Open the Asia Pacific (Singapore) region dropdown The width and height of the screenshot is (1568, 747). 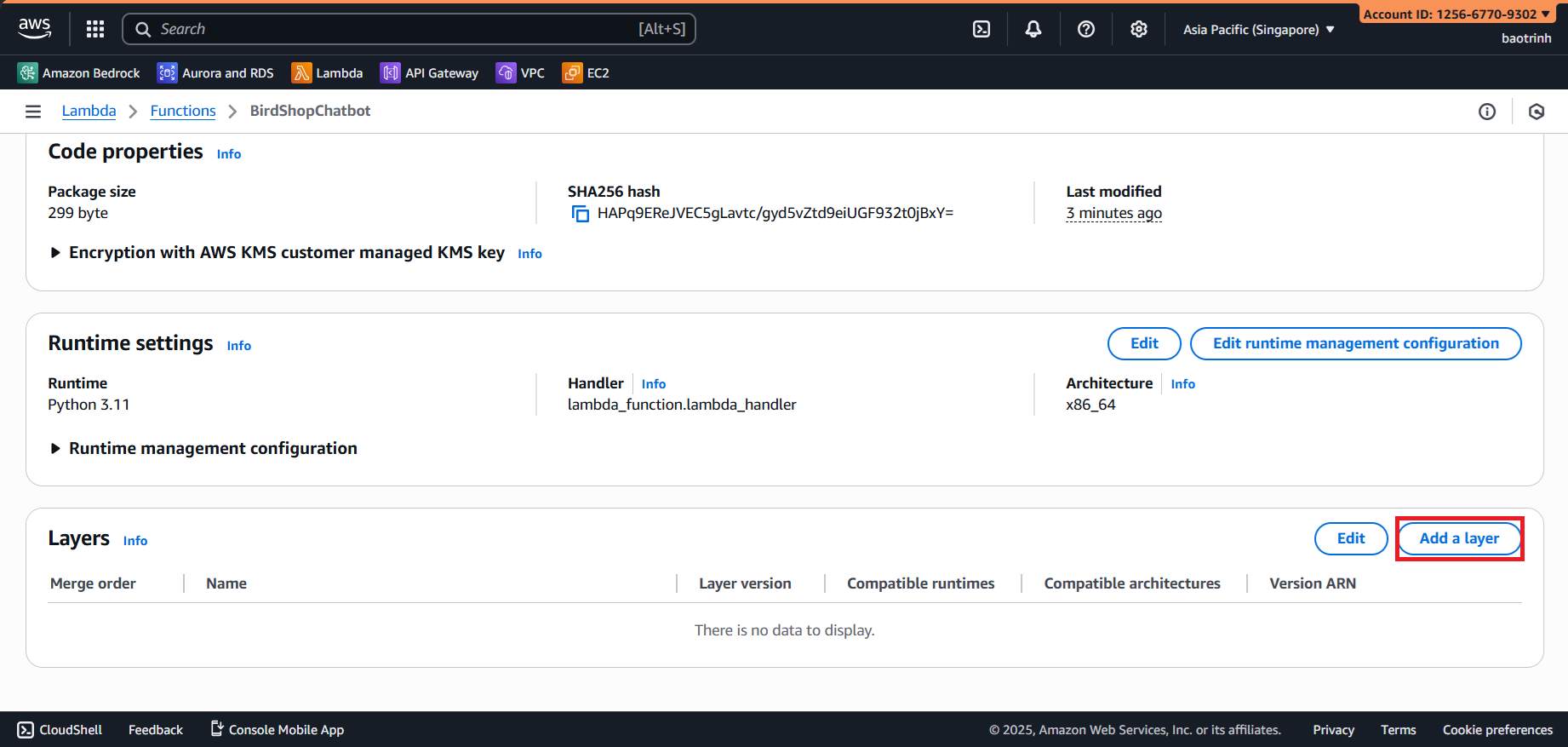pyautogui.click(x=1258, y=30)
